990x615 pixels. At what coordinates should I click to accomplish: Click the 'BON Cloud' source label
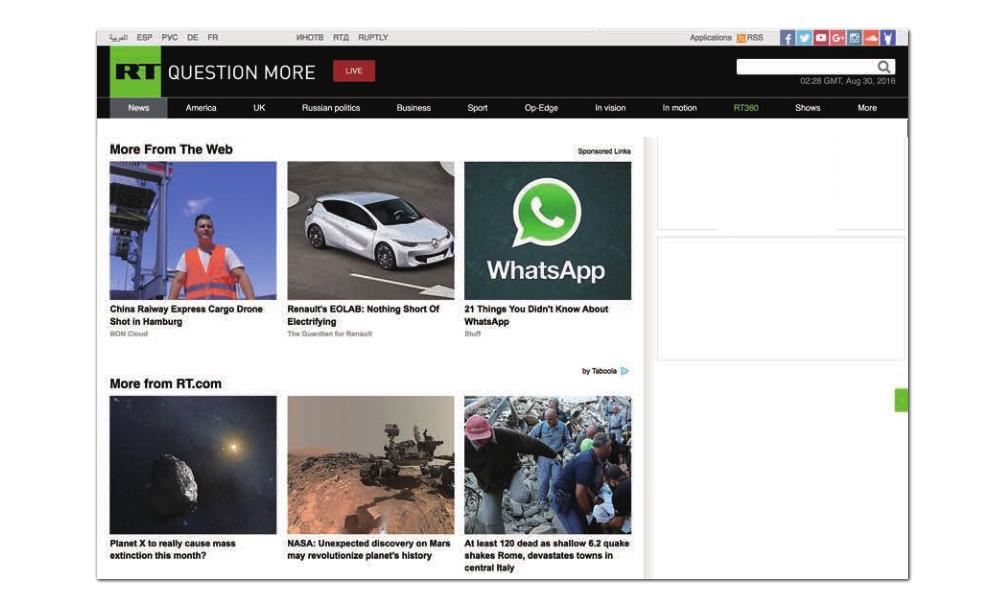[x=129, y=334]
